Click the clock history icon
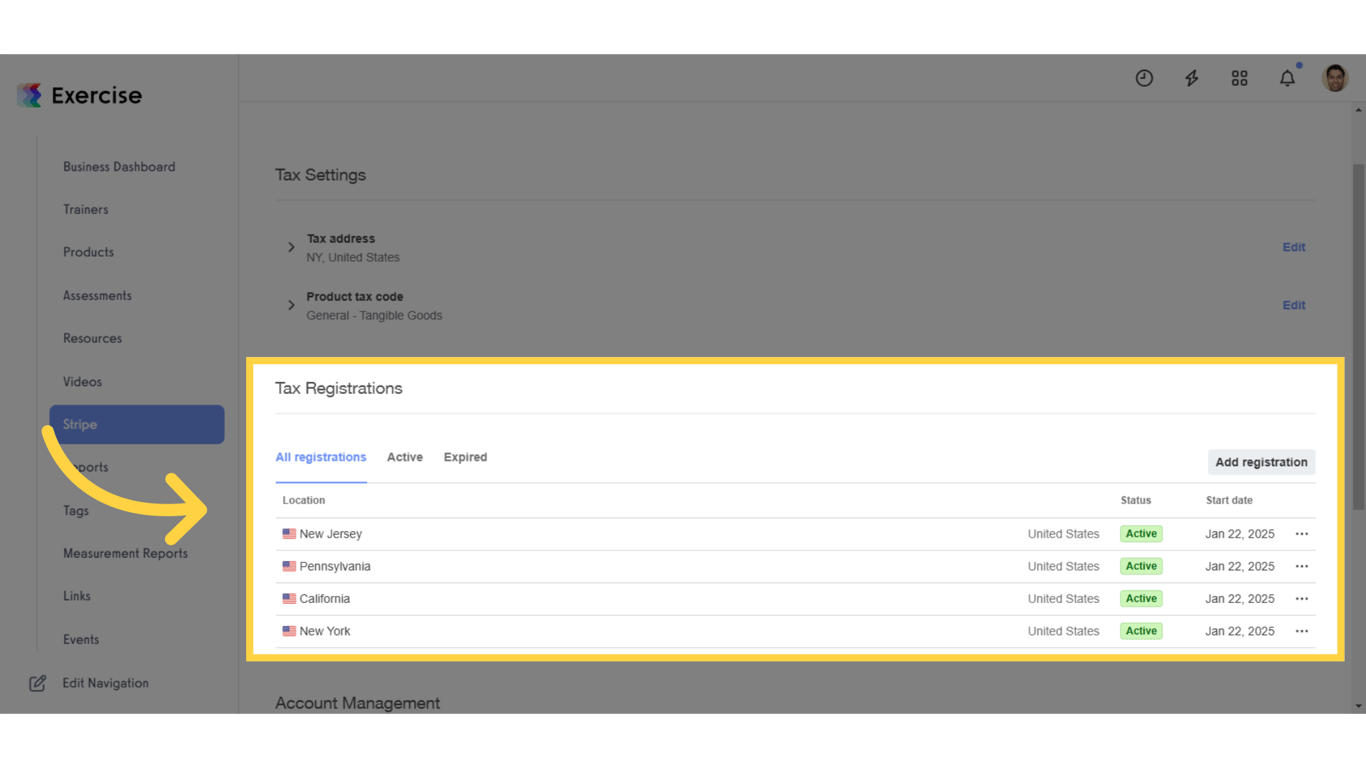 point(1144,77)
